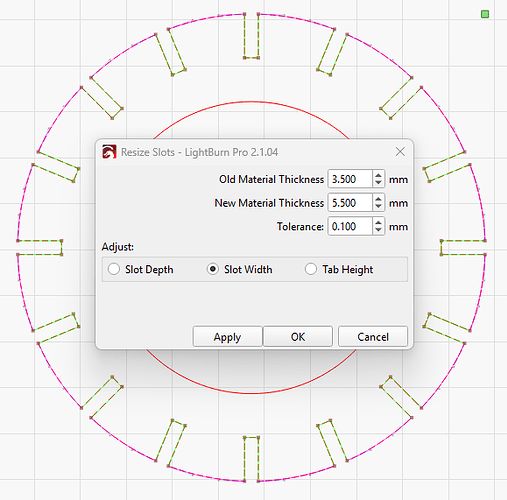Increase New Material Thickness with up arrow
This screenshot has height=500, width=507.
tap(378, 198)
